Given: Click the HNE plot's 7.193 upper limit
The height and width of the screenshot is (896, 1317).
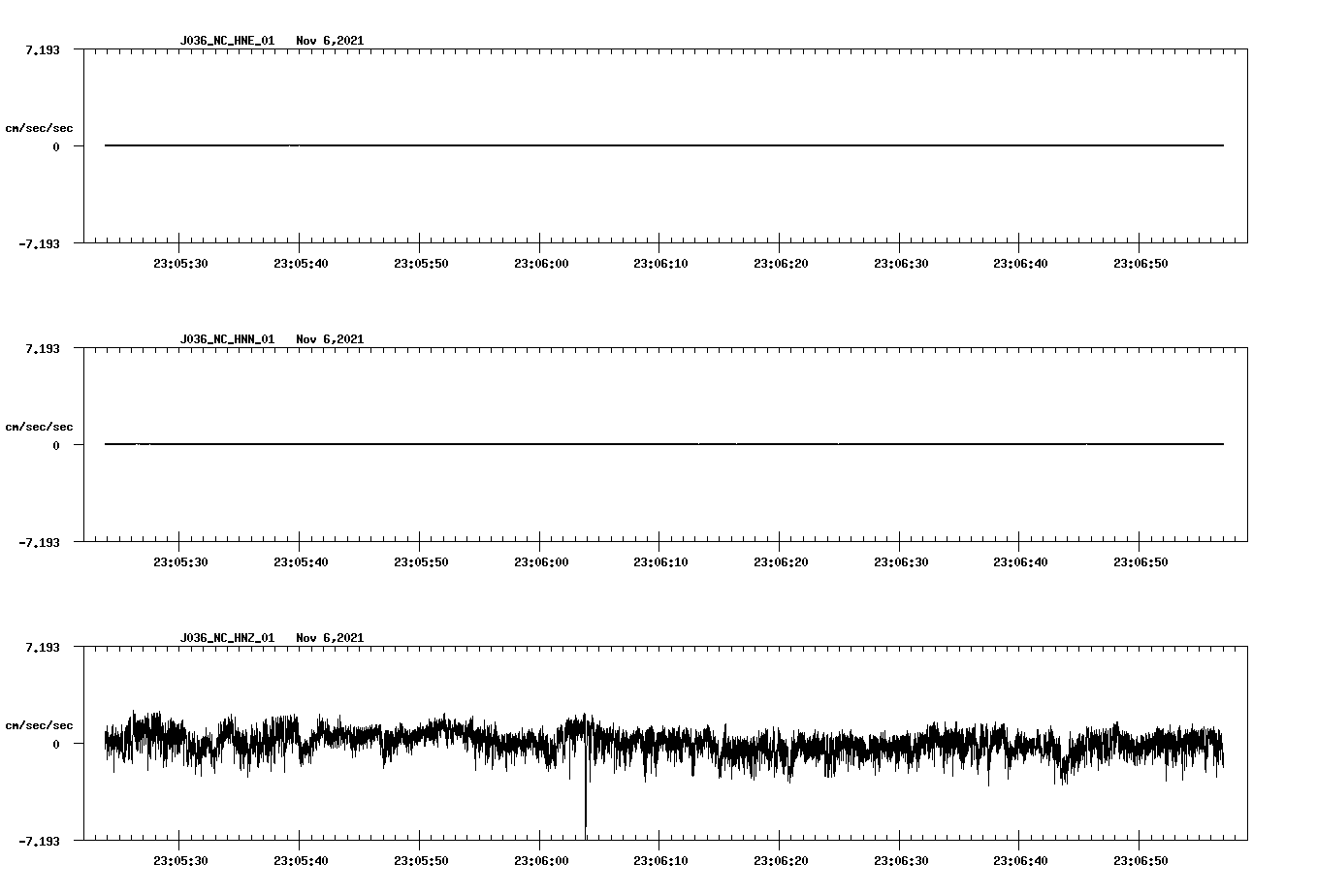Looking at the screenshot, I should [42, 49].
